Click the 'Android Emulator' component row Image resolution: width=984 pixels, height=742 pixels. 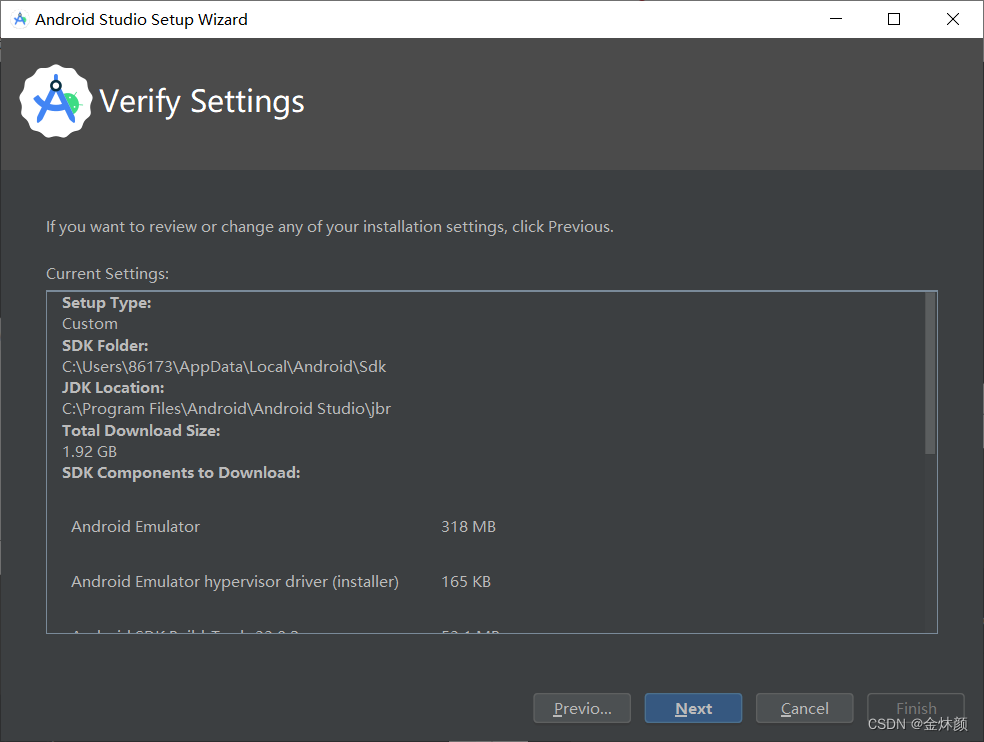(136, 527)
